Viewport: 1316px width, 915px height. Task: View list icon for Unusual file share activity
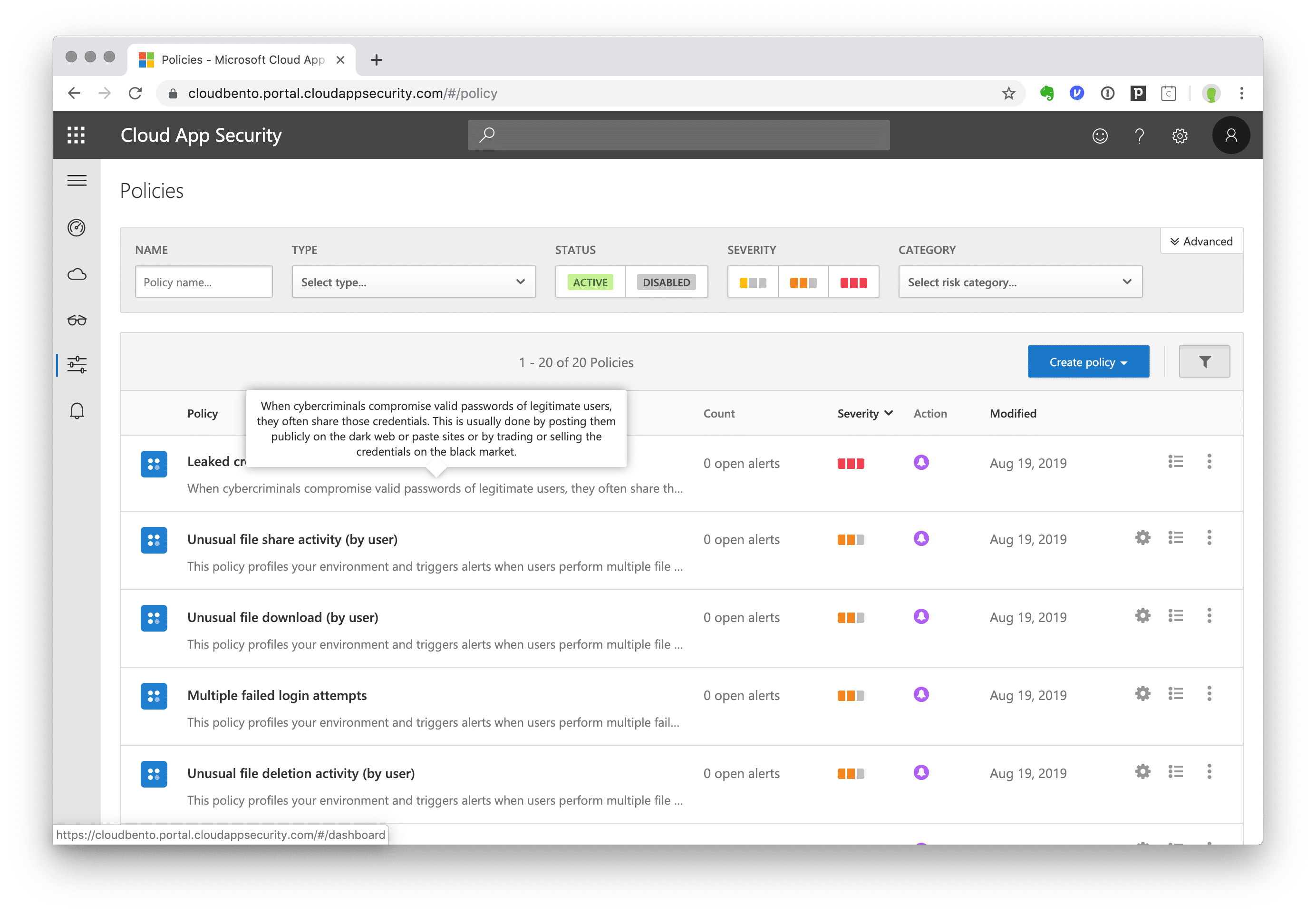tap(1176, 538)
